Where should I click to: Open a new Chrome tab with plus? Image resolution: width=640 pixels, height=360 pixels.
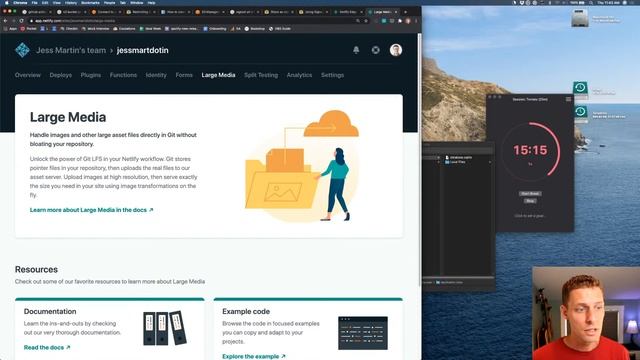coord(405,12)
